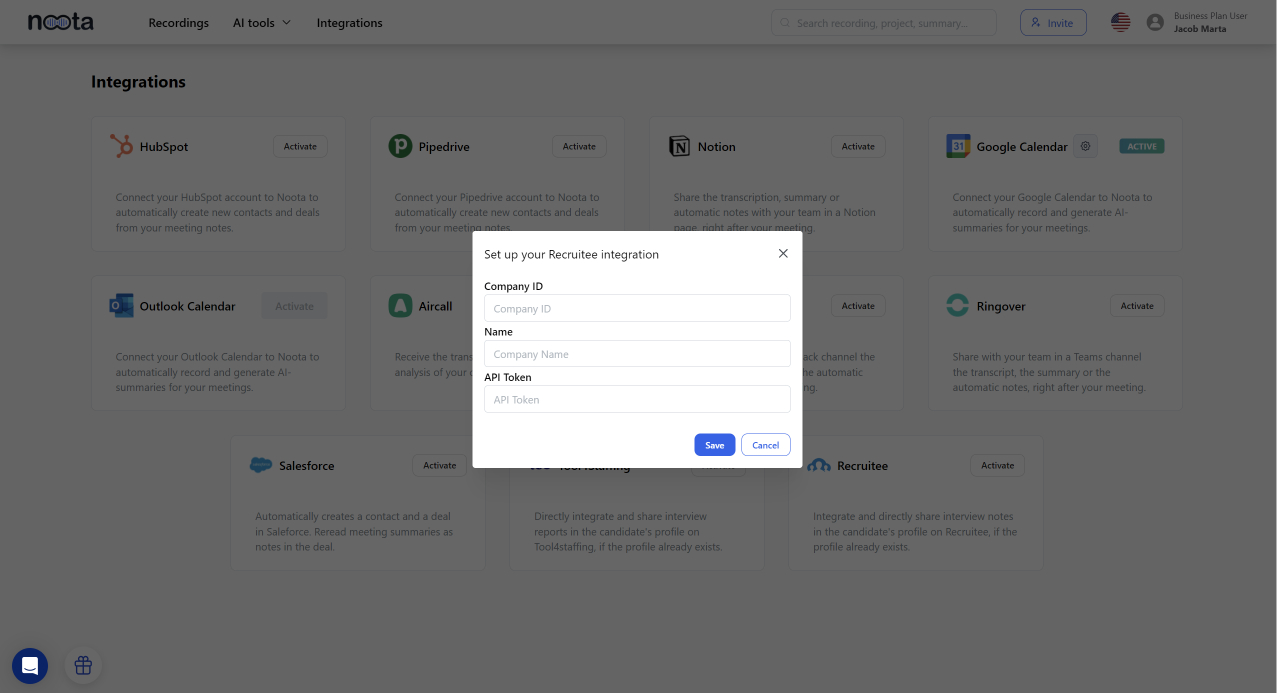Expand the AI tools dropdown
The width and height of the screenshot is (1277, 693).
[262, 23]
